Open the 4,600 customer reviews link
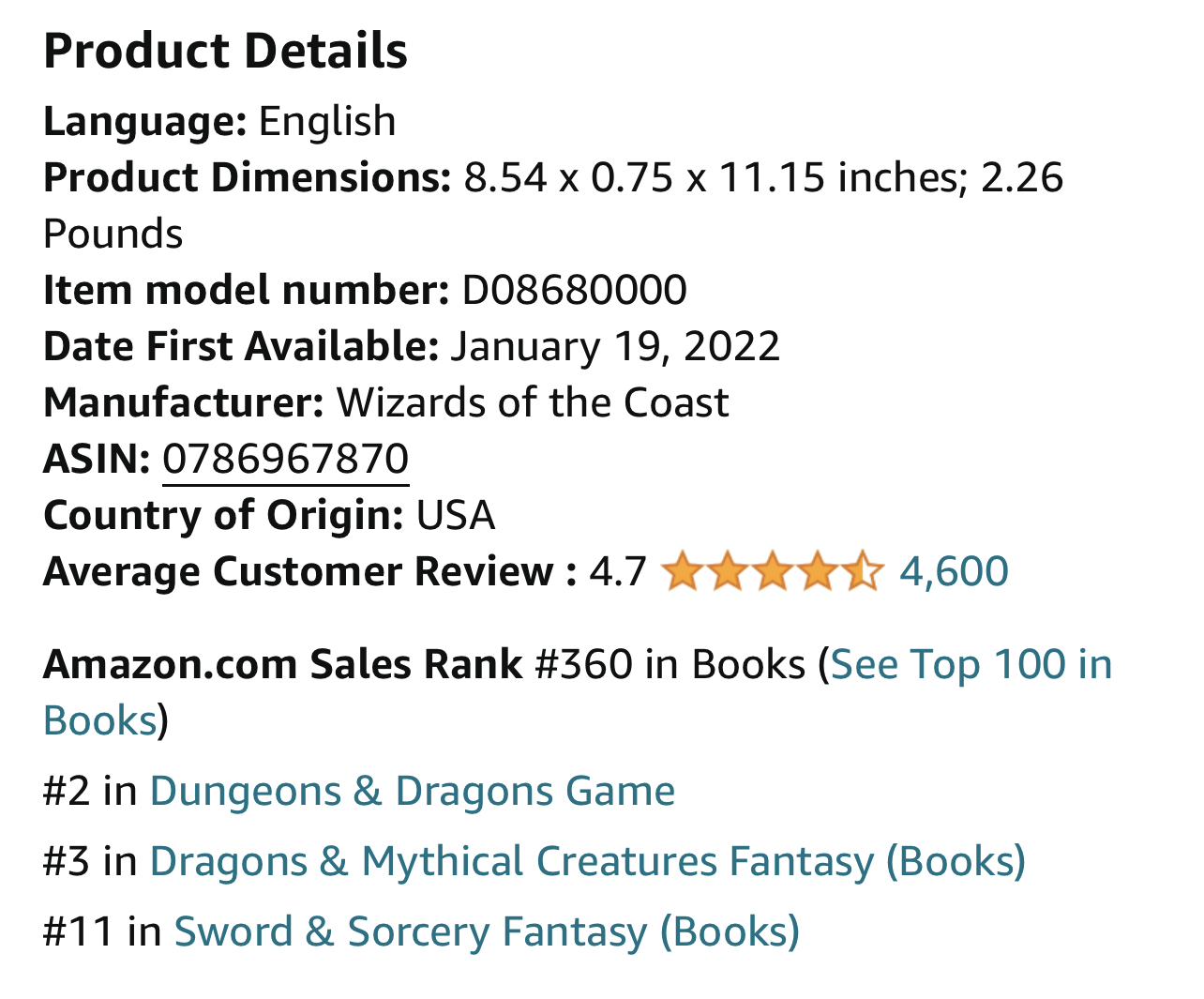 [954, 571]
